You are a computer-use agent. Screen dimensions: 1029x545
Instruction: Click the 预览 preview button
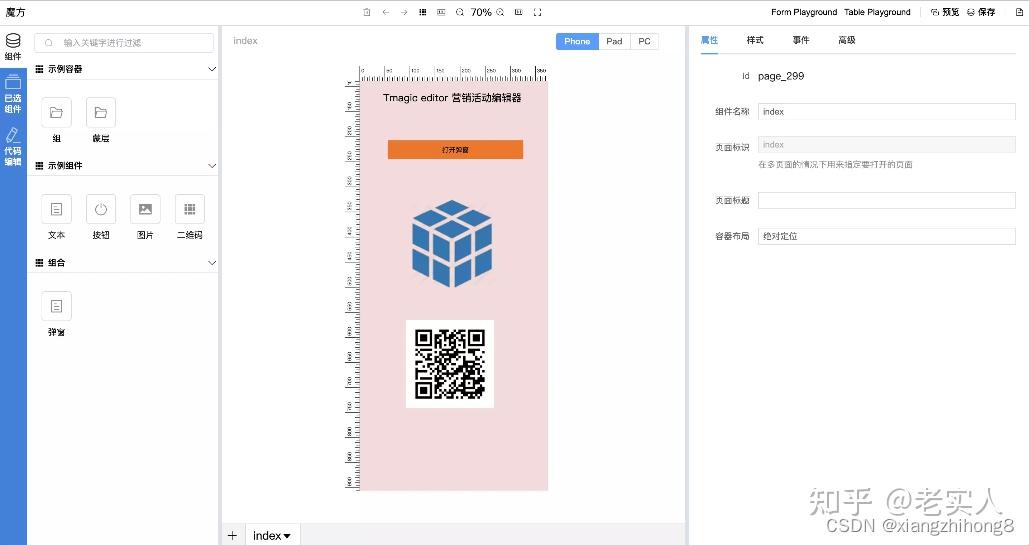click(945, 12)
